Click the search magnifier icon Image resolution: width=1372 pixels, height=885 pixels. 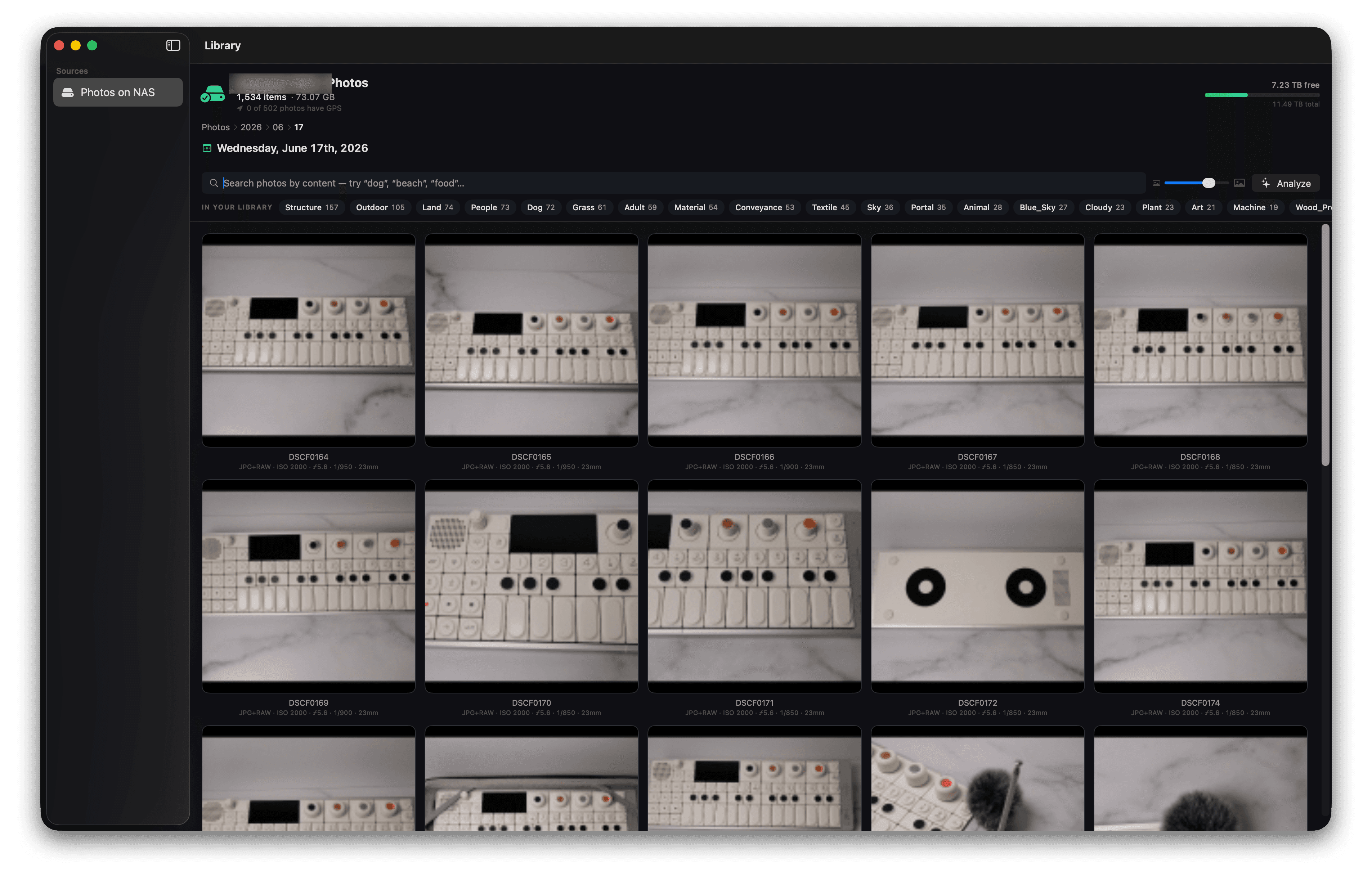214,183
